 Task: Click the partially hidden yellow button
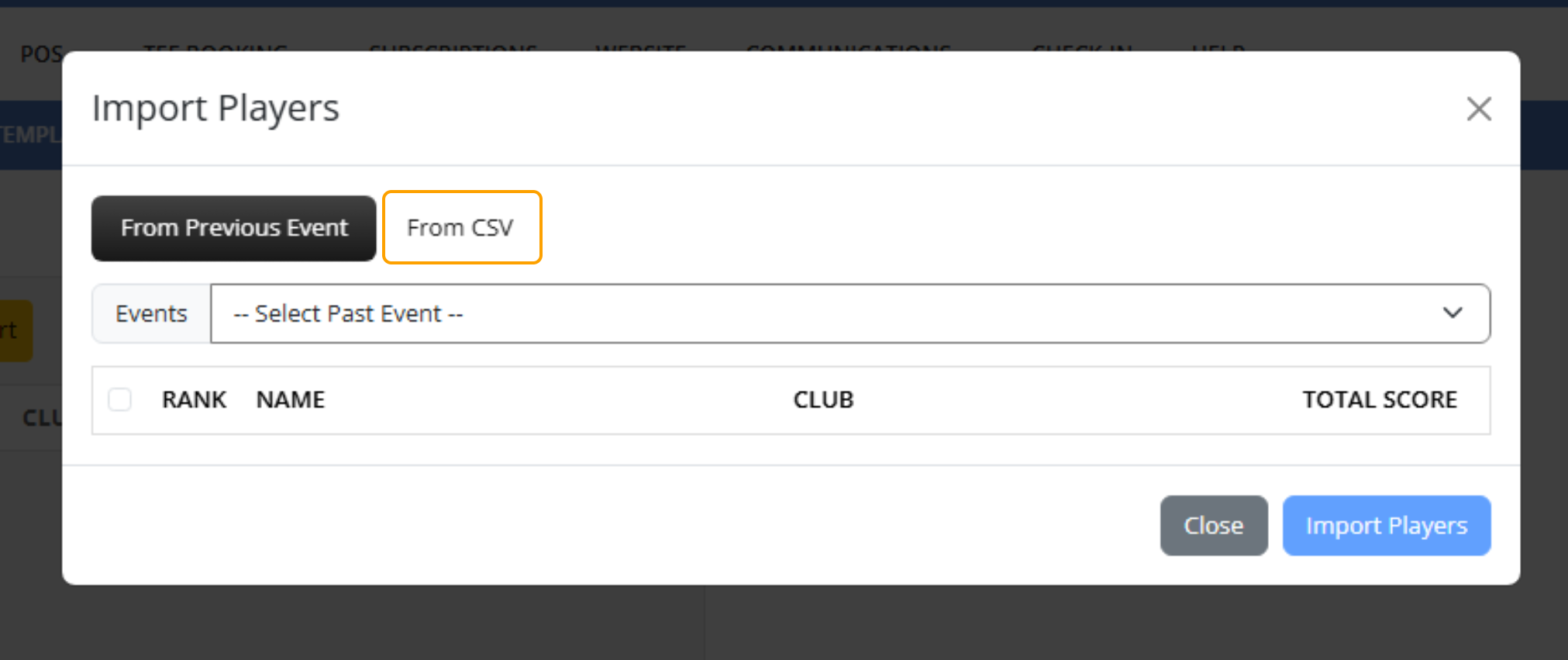16,331
